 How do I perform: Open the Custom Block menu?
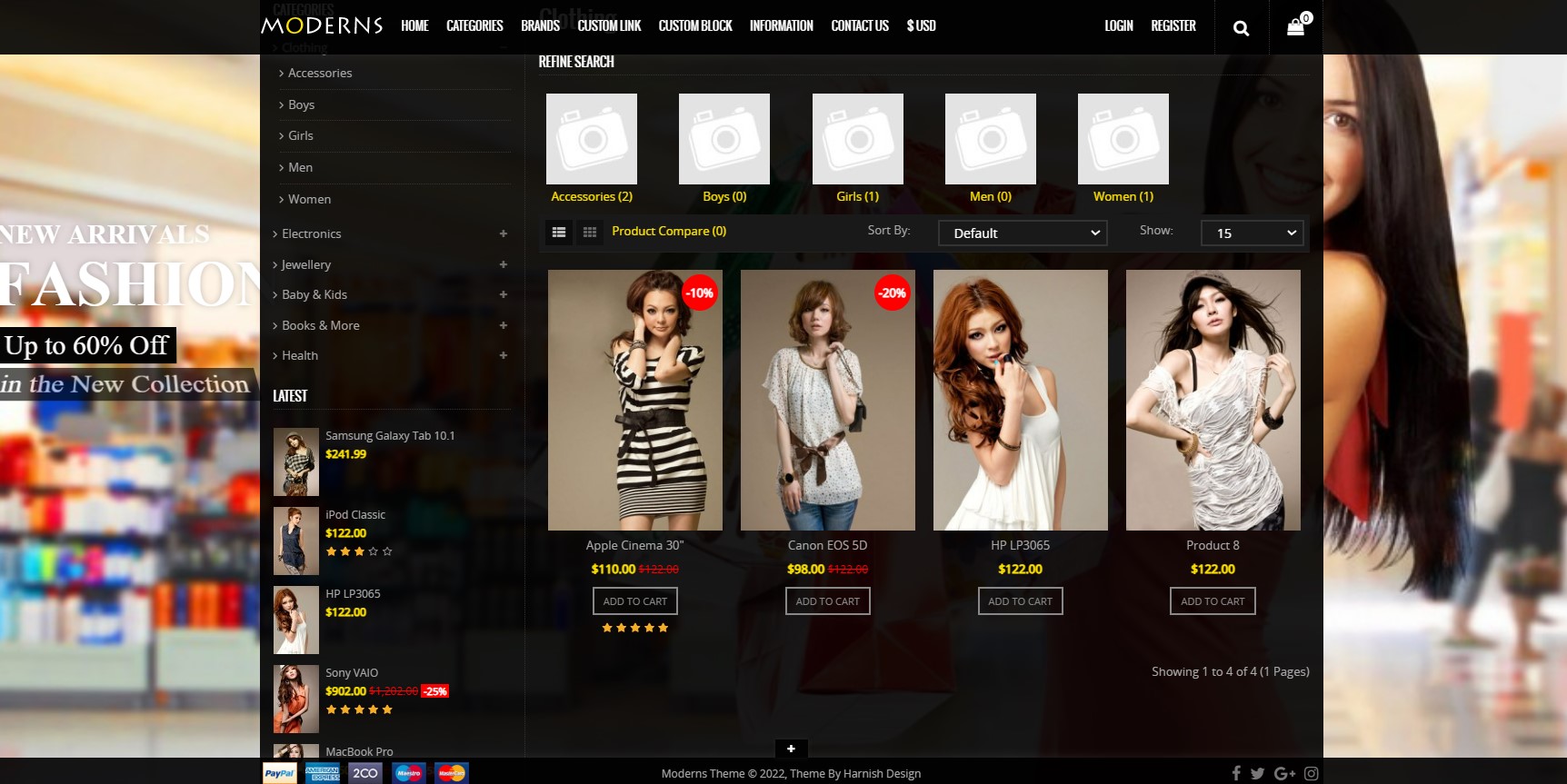tap(695, 25)
